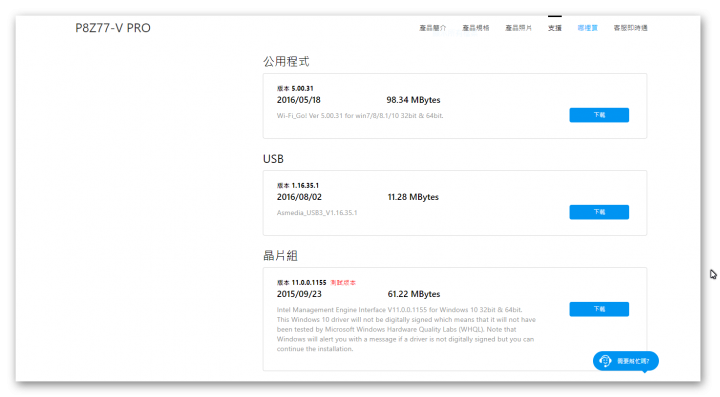Click version label 1.16.35.1
720x397 pixels.
298,185
